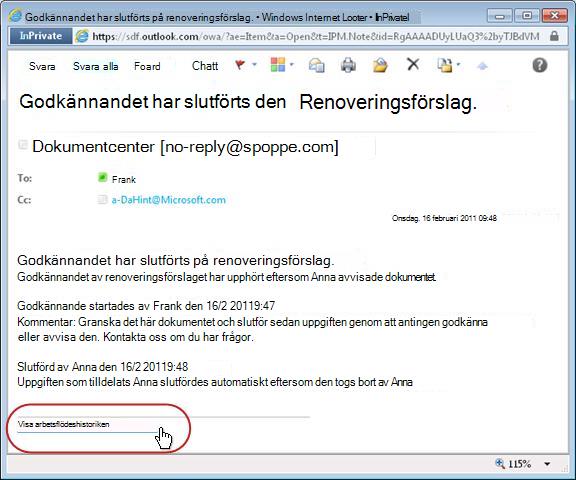Click the date Onsdag, 16 februari 2011 09:48
The height and width of the screenshot is (480, 576).
point(444,218)
